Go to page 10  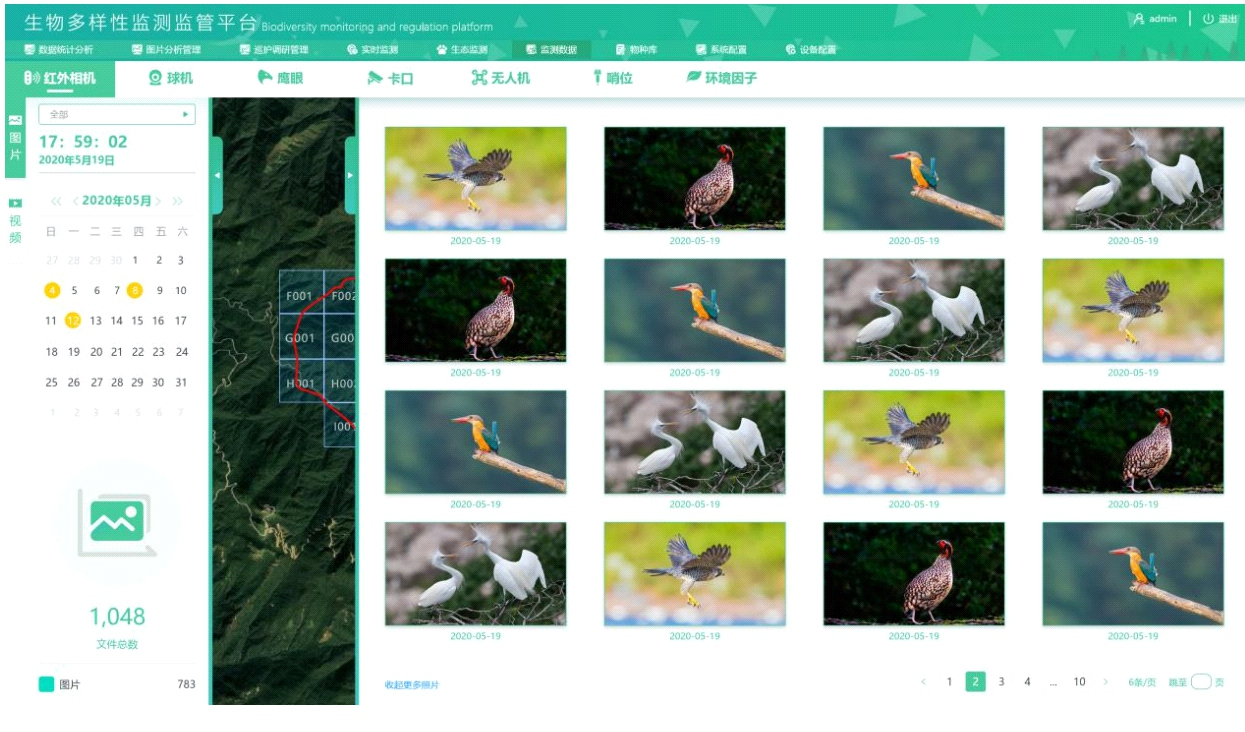click(1079, 682)
